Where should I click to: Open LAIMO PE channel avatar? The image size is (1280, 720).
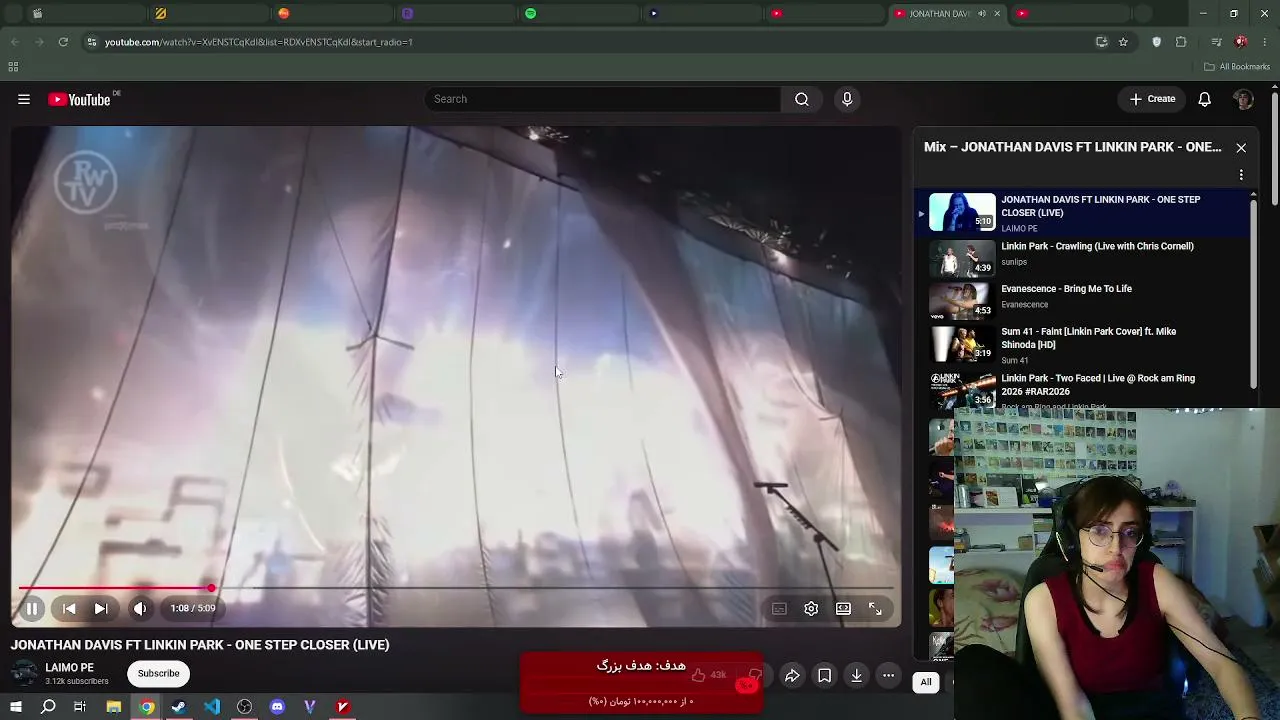24,673
